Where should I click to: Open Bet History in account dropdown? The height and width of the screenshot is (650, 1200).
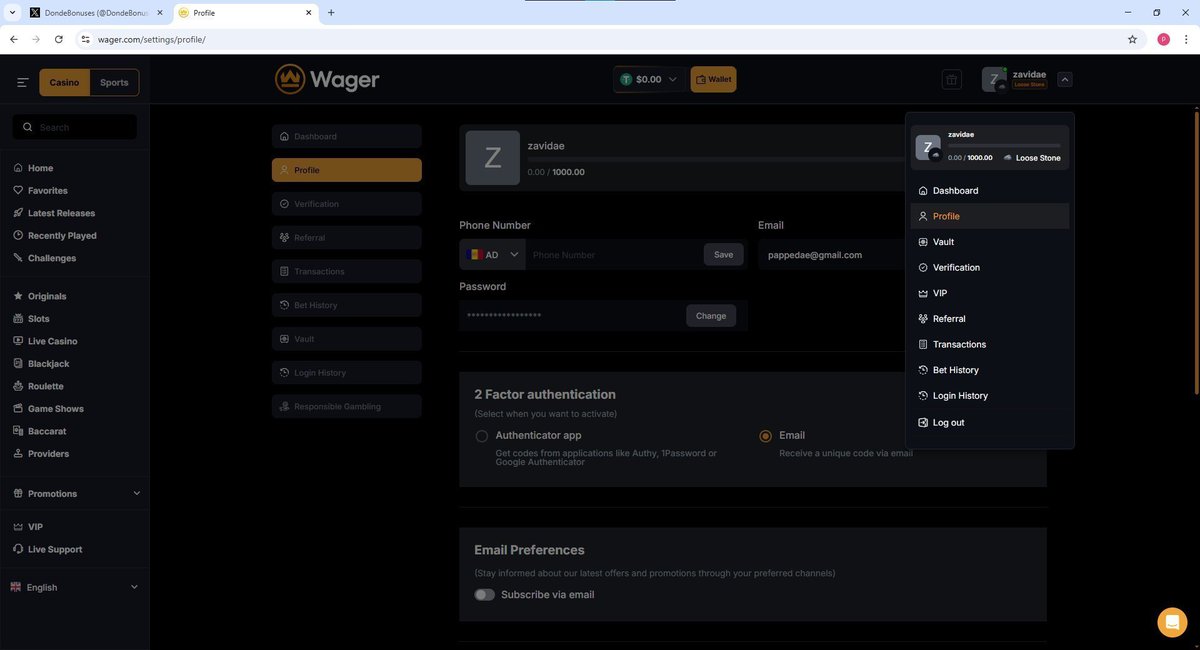990,370
